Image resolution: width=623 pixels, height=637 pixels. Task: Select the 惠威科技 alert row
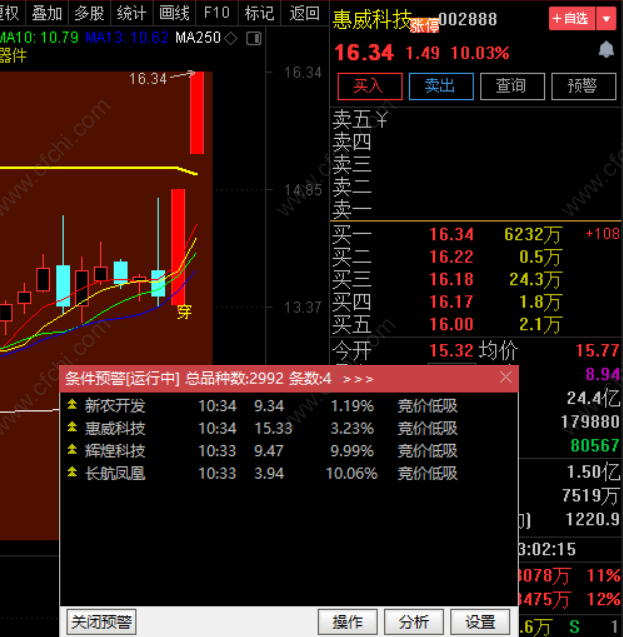pyautogui.click(x=289, y=428)
